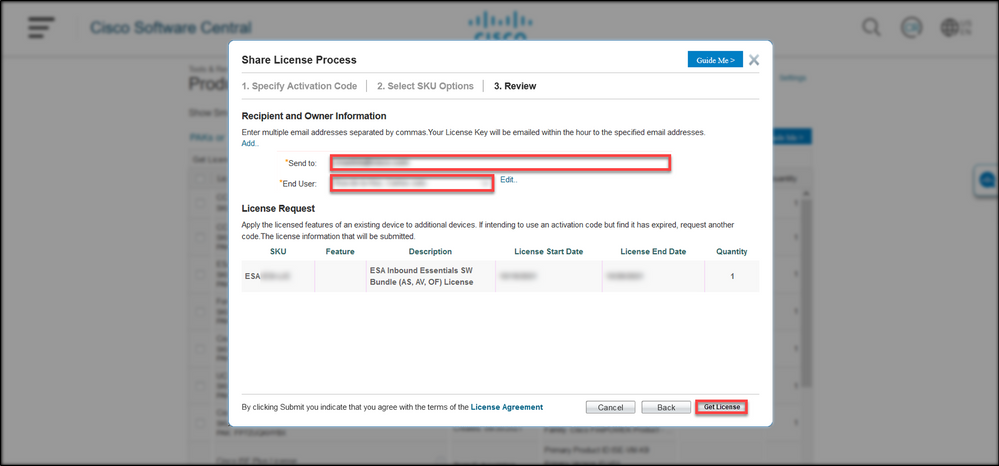Open the chat bubble widget

[987, 180]
